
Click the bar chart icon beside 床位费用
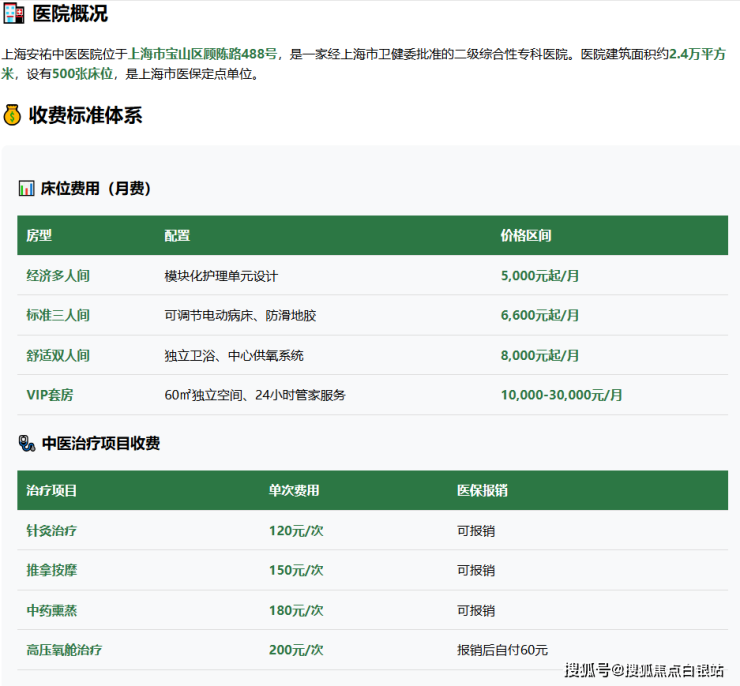(x=26, y=188)
